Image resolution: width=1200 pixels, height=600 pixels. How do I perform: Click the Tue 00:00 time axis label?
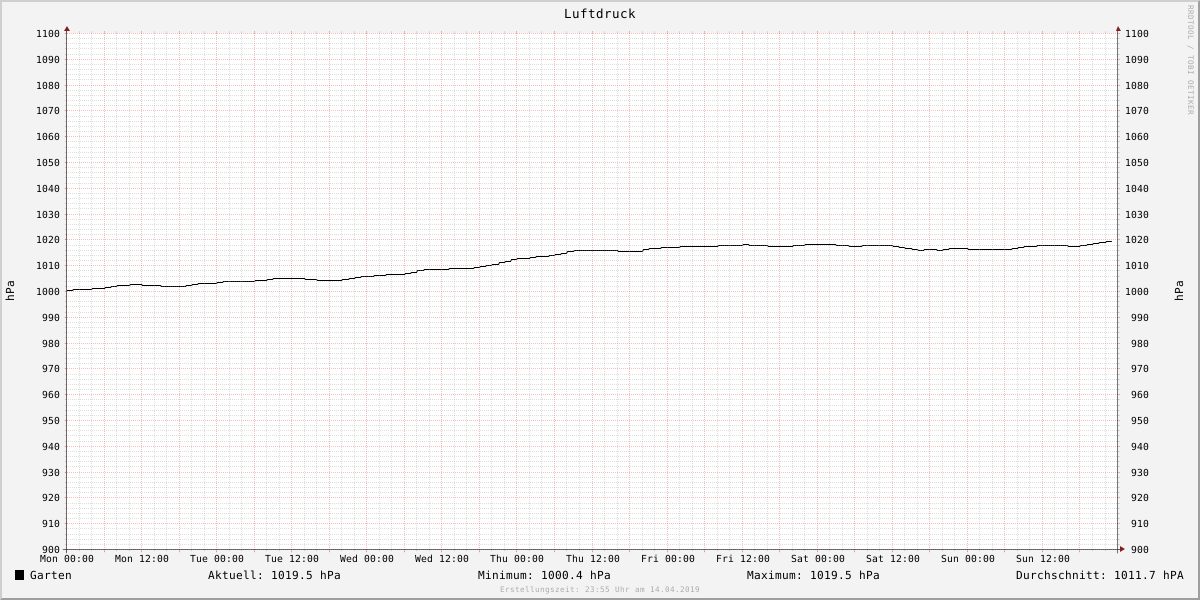point(217,559)
